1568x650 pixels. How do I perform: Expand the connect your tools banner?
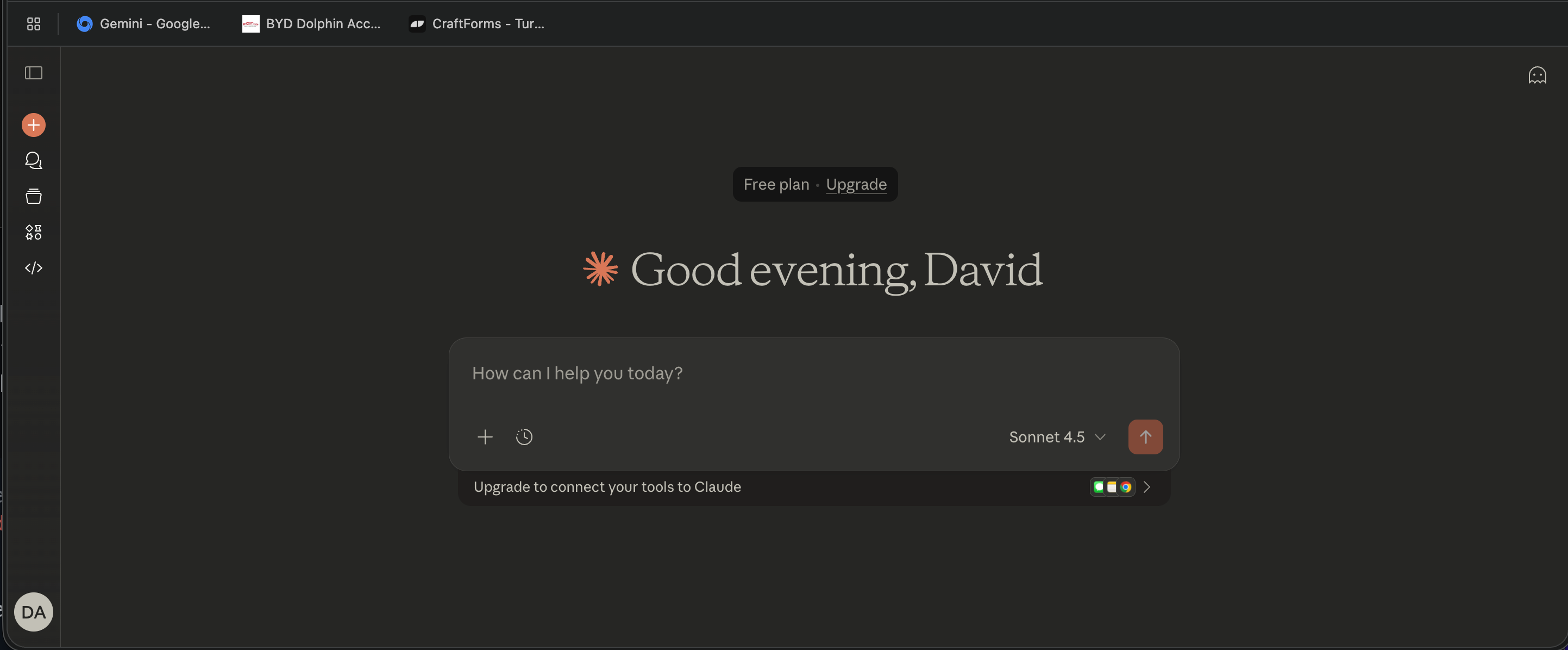(730, 487)
